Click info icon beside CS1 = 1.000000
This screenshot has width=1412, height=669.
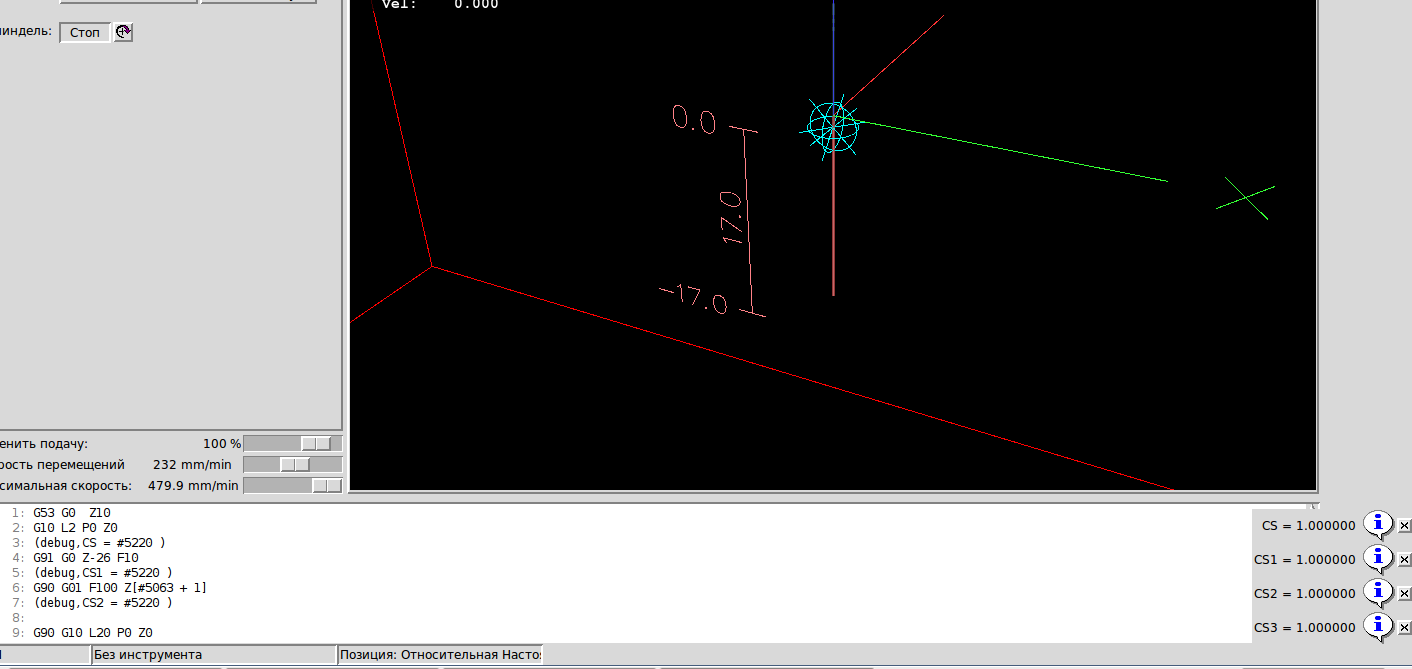[x=1378, y=559]
